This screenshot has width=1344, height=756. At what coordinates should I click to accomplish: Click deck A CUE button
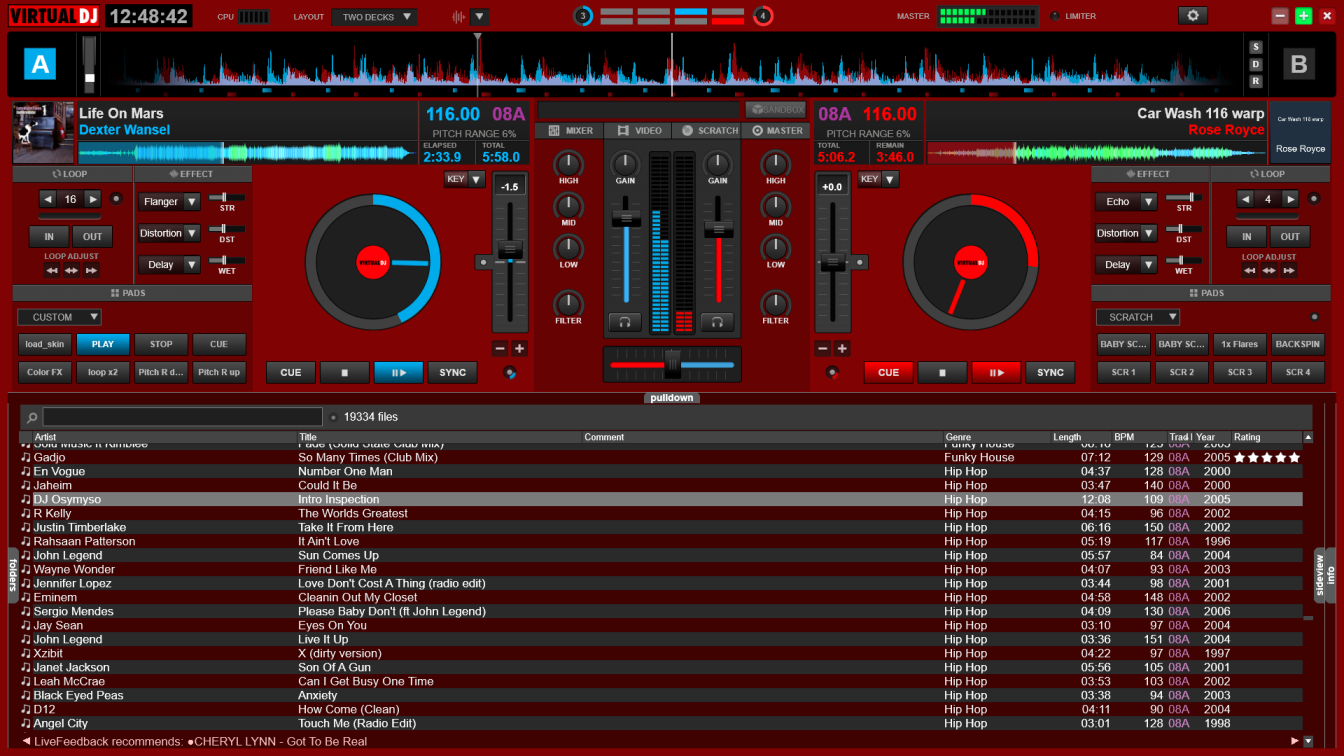[x=291, y=372]
